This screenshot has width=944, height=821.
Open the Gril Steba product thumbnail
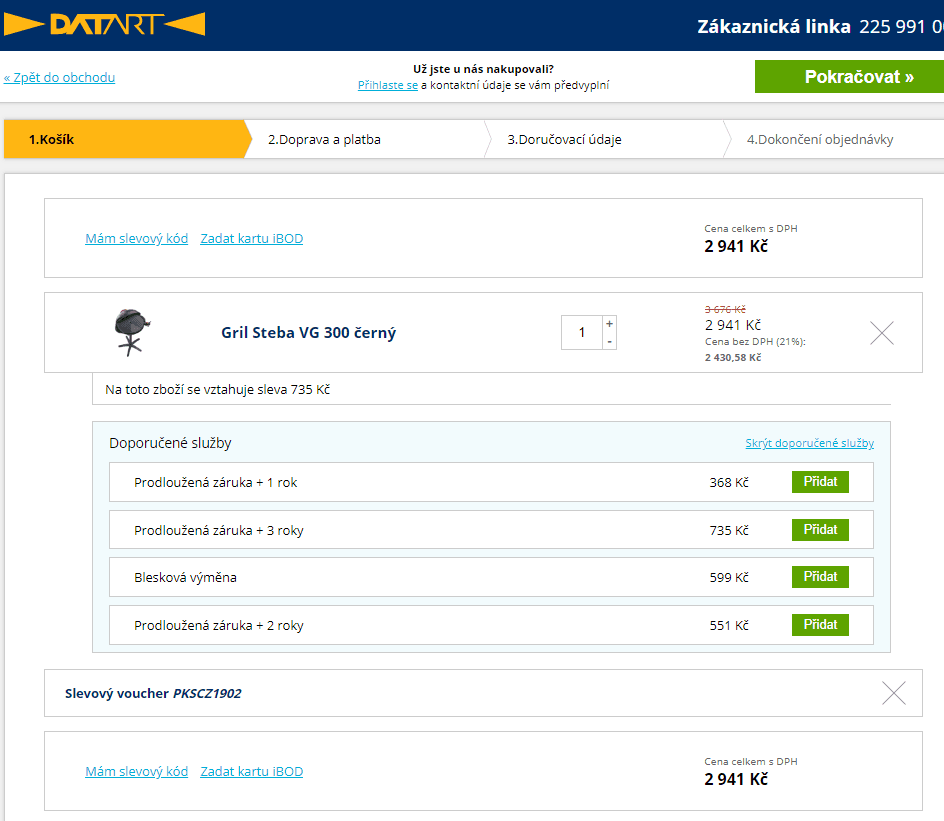pos(132,332)
